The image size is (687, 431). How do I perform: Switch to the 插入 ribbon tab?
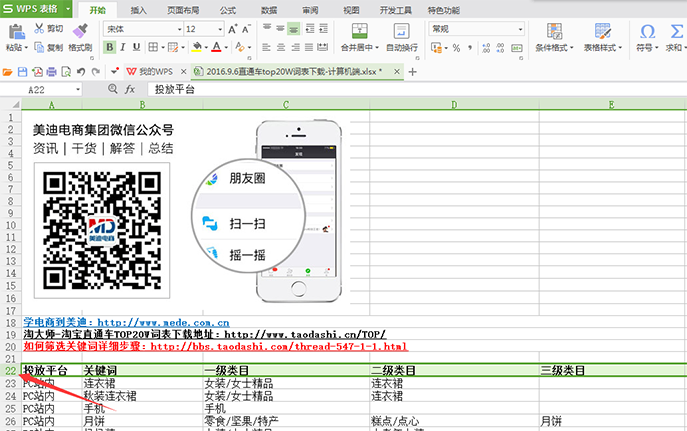pos(138,10)
